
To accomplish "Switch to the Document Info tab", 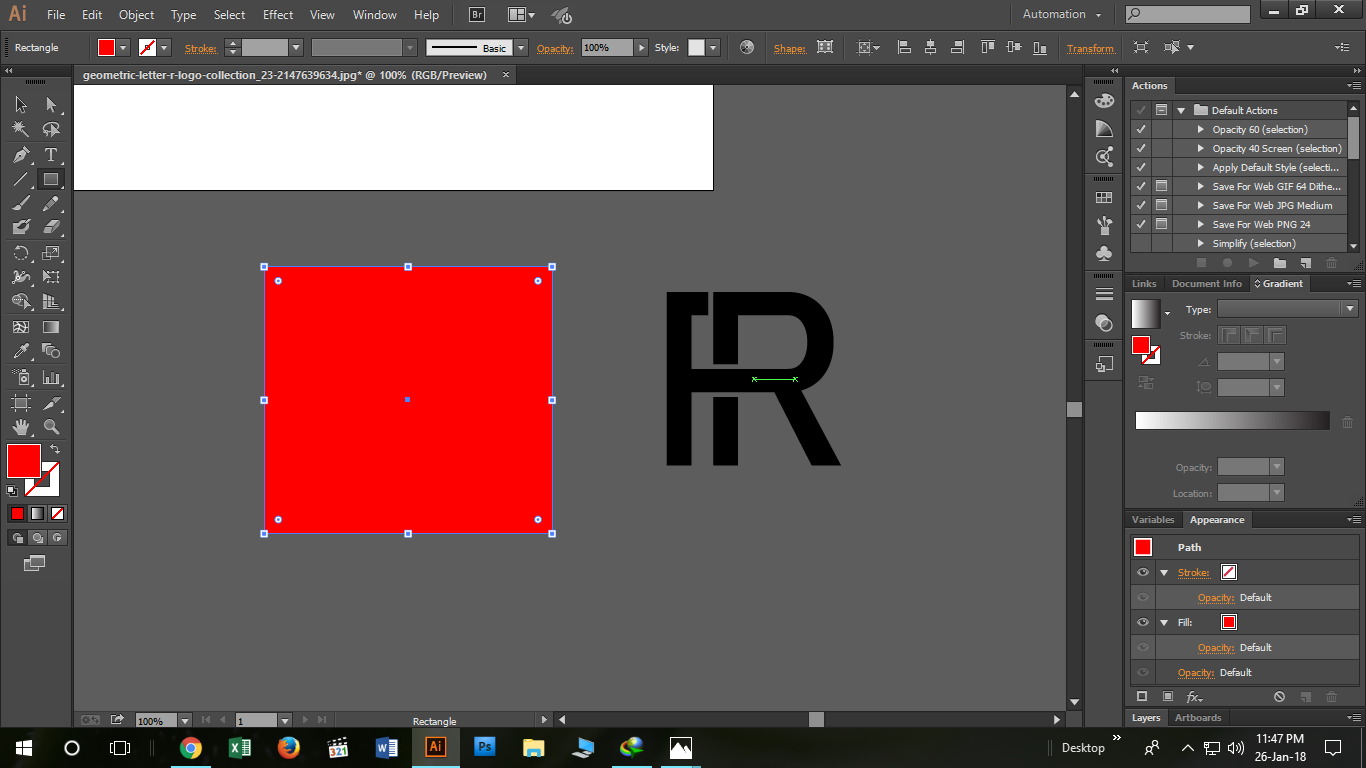I will click(x=1207, y=283).
